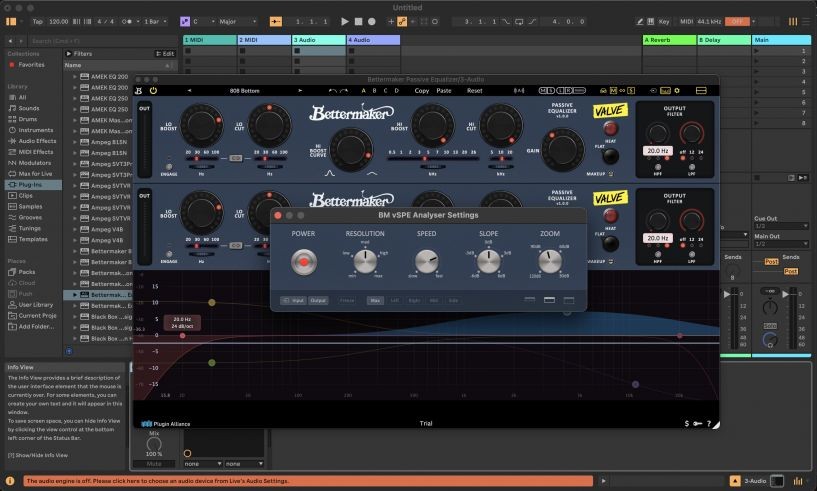Load next preset with right arrow
817x491 pixels.
pyautogui.click(x=300, y=90)
